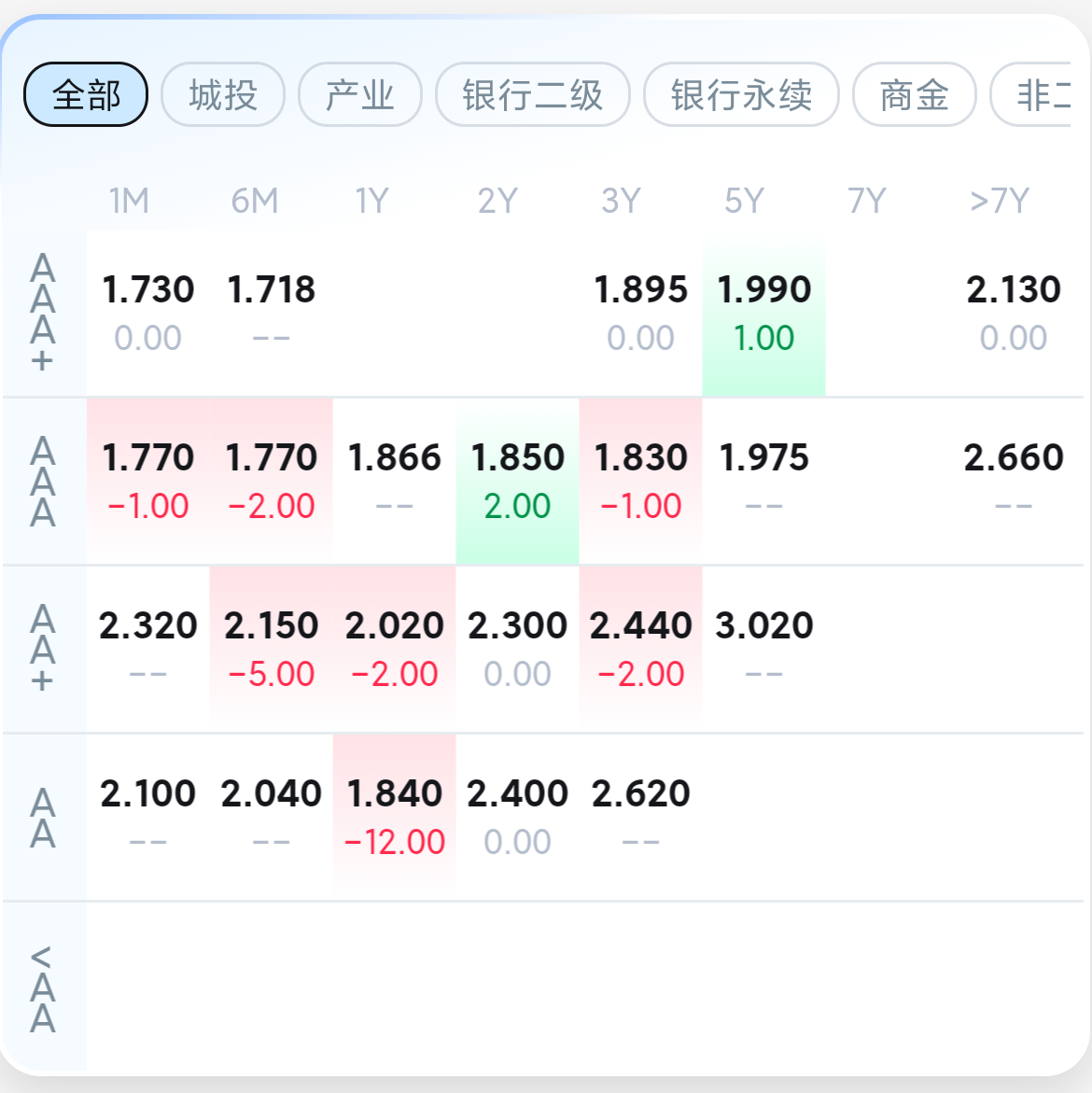Click the >7Y column header
This screenshot has width=1092, height=1093.
[999, 201]
